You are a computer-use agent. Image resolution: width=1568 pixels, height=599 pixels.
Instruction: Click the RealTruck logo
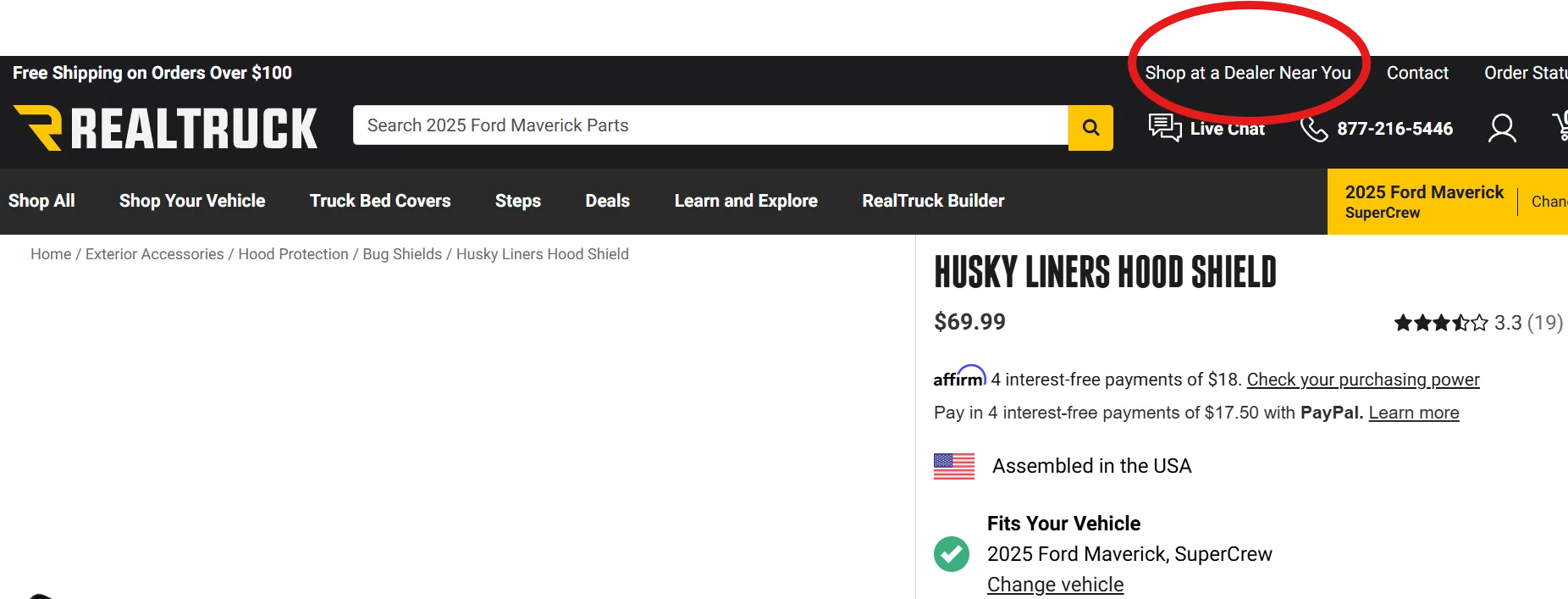click(165, 128)
